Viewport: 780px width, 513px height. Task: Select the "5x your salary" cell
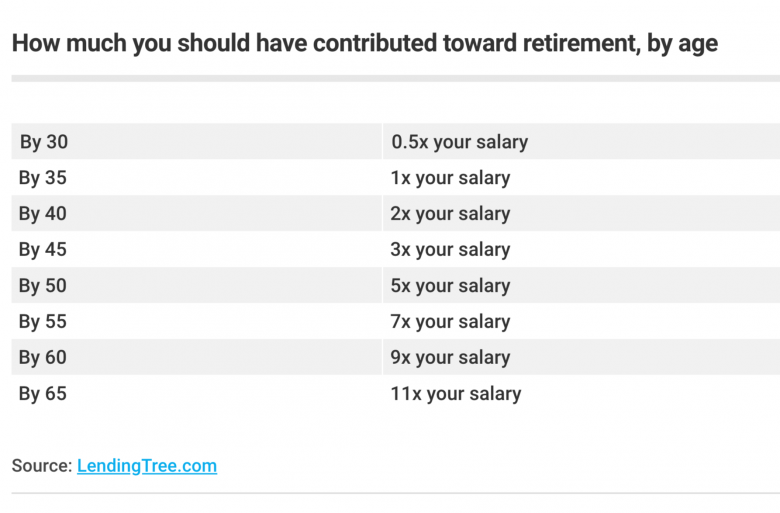[x=450, y=286]
